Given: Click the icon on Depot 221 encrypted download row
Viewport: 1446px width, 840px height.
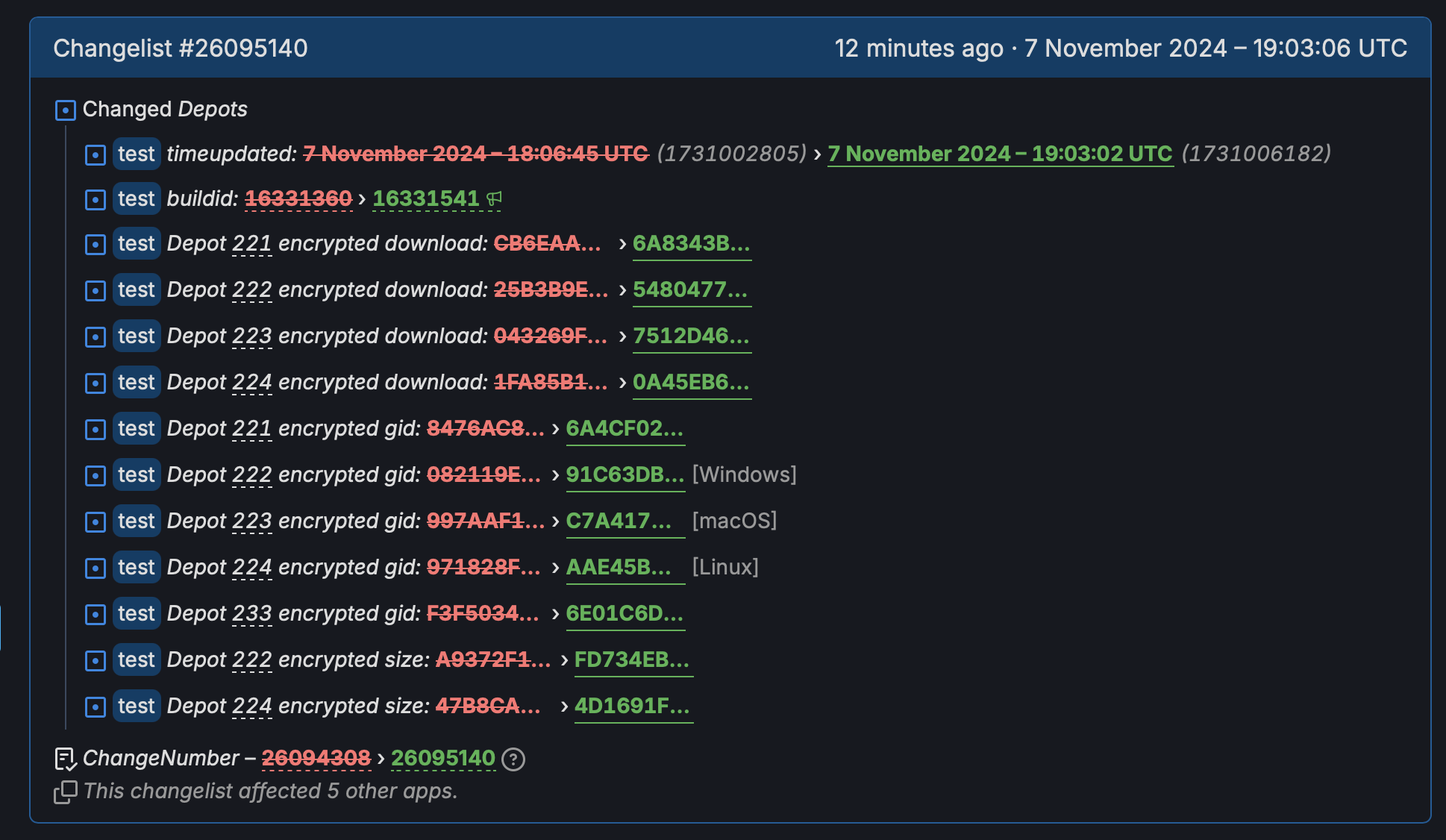Looking at the screenshot, I should [96, 244].
